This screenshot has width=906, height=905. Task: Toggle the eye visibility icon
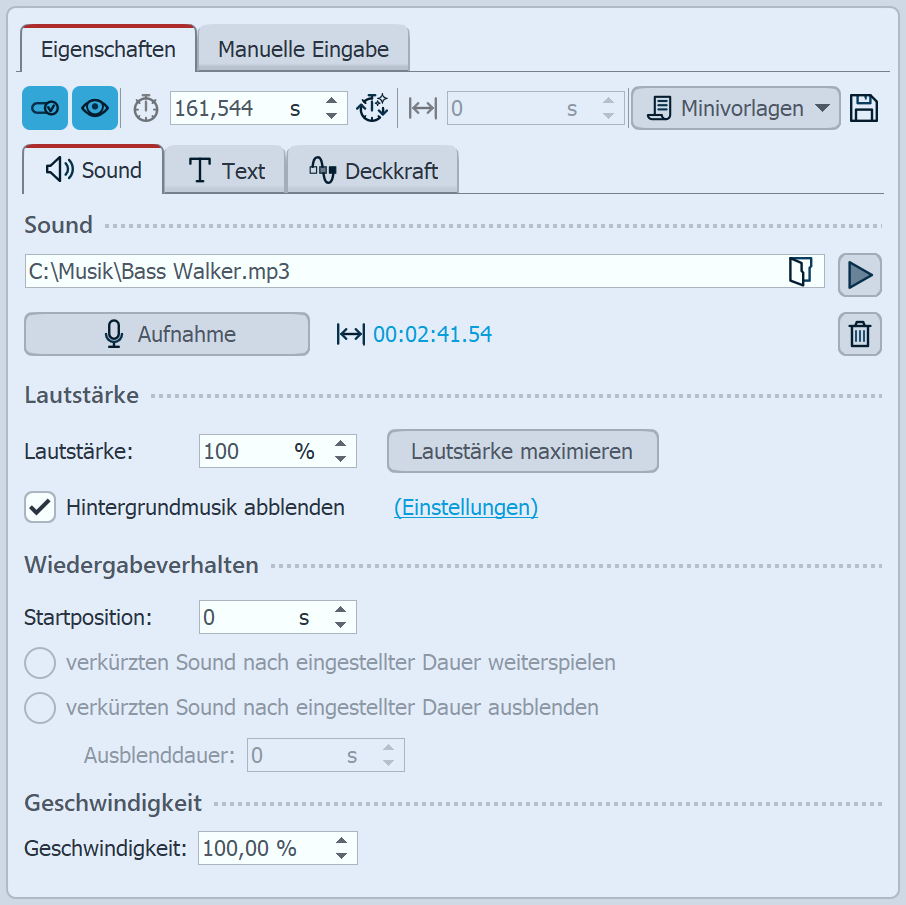coord(92,107)
